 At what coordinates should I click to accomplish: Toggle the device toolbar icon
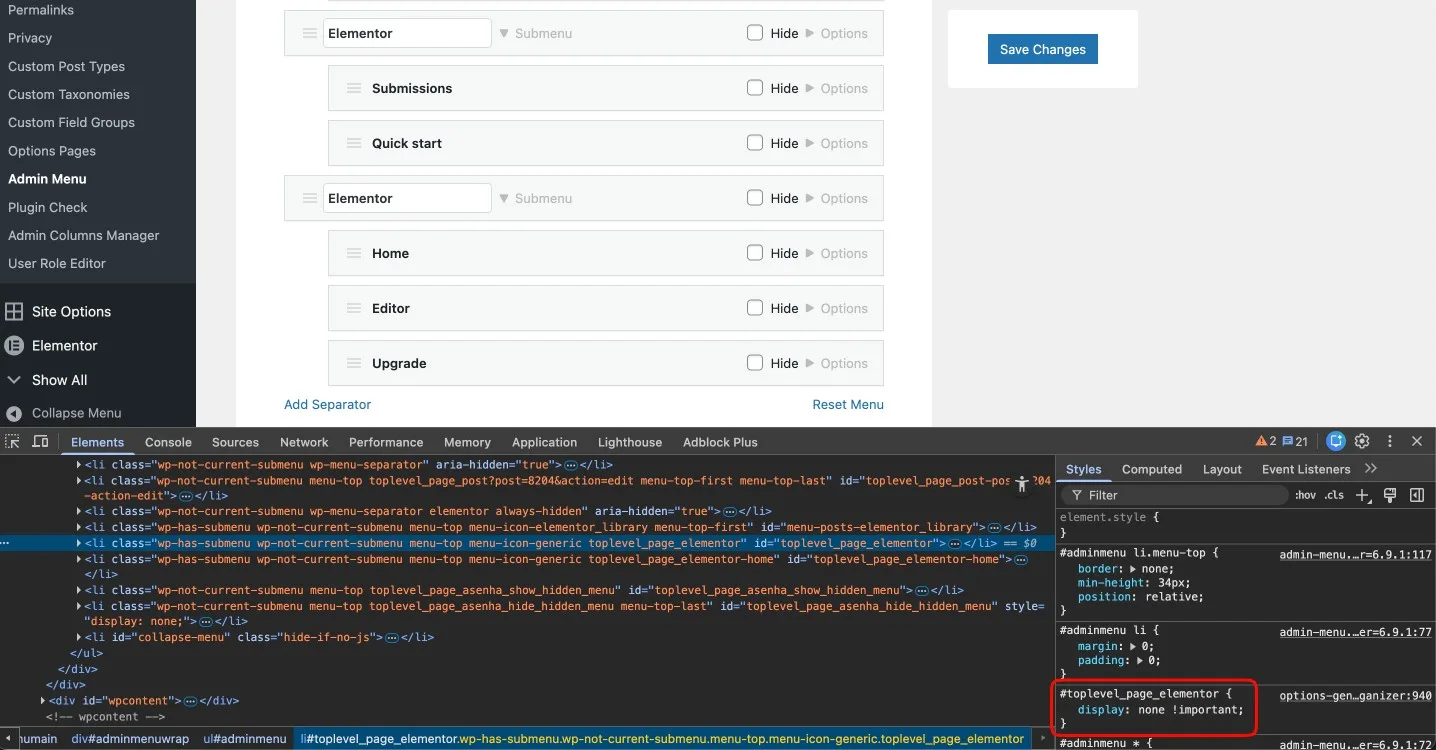tap(40, 442)
